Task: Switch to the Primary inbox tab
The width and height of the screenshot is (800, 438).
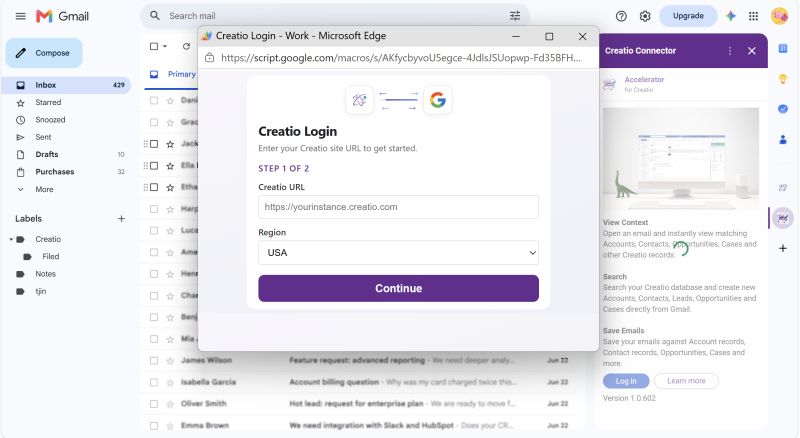Action: tap(172, 75)
